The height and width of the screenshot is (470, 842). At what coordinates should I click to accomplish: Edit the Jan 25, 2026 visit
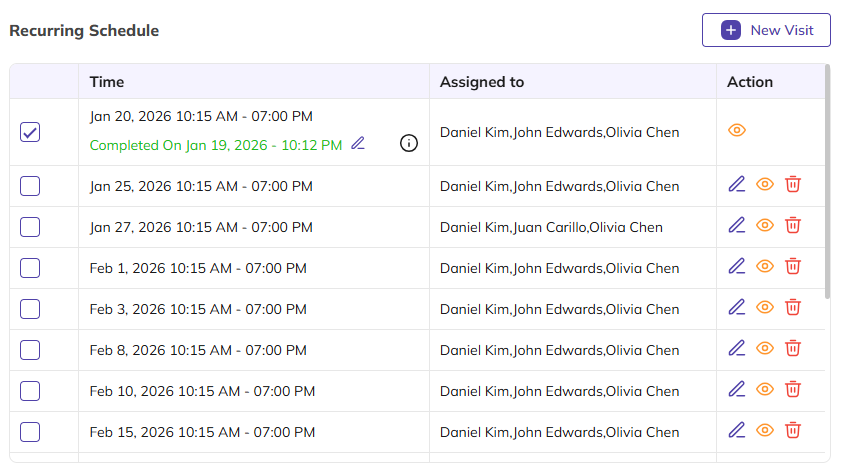pyautogui.click(x=737, y=184)
